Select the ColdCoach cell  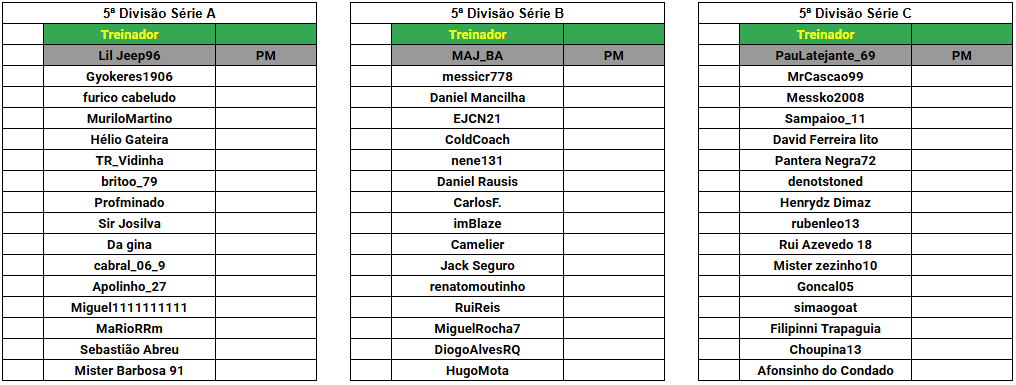(x=478, y=139)
